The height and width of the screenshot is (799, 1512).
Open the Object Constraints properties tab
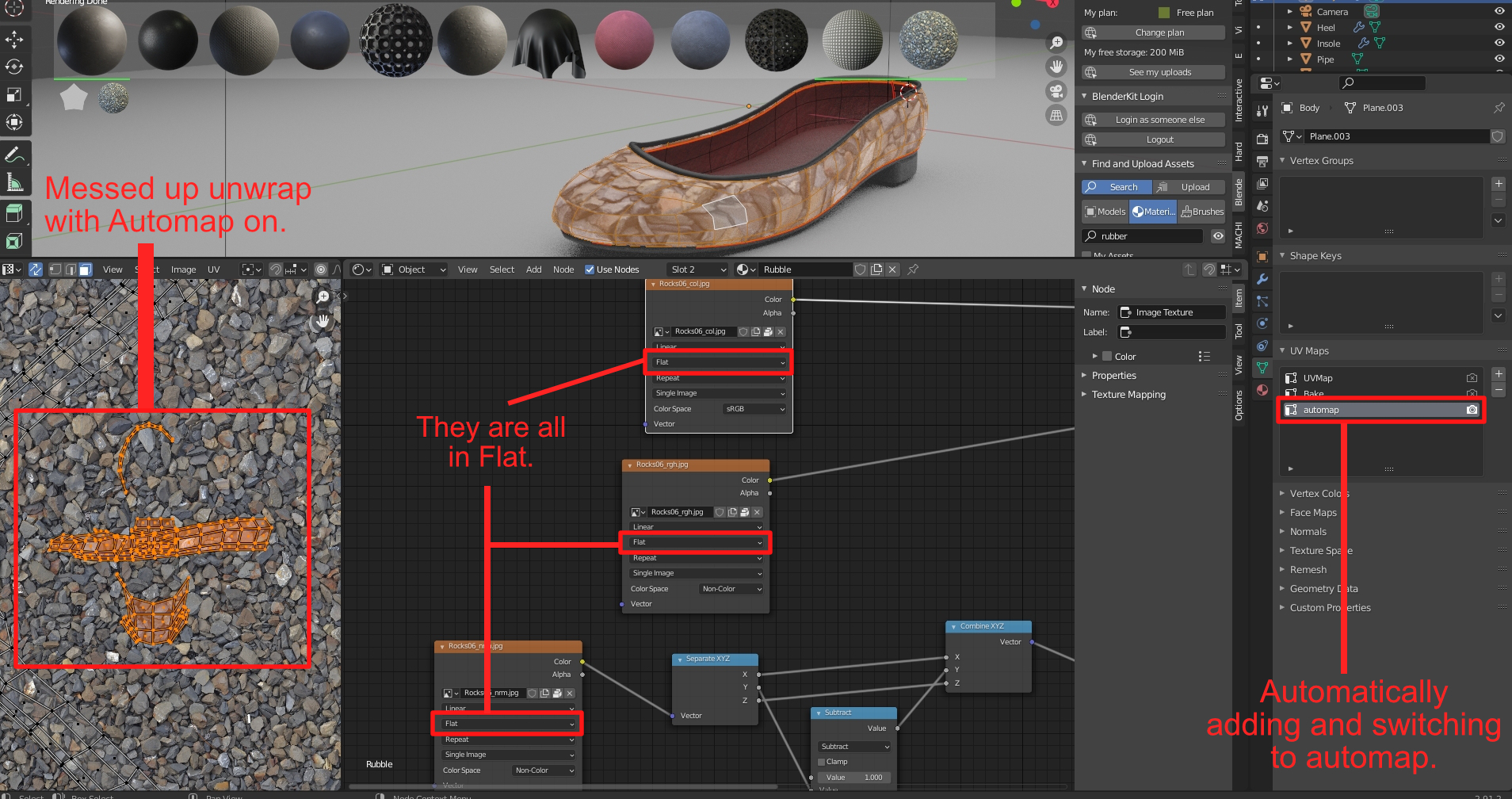click(x=1262, y=346)
